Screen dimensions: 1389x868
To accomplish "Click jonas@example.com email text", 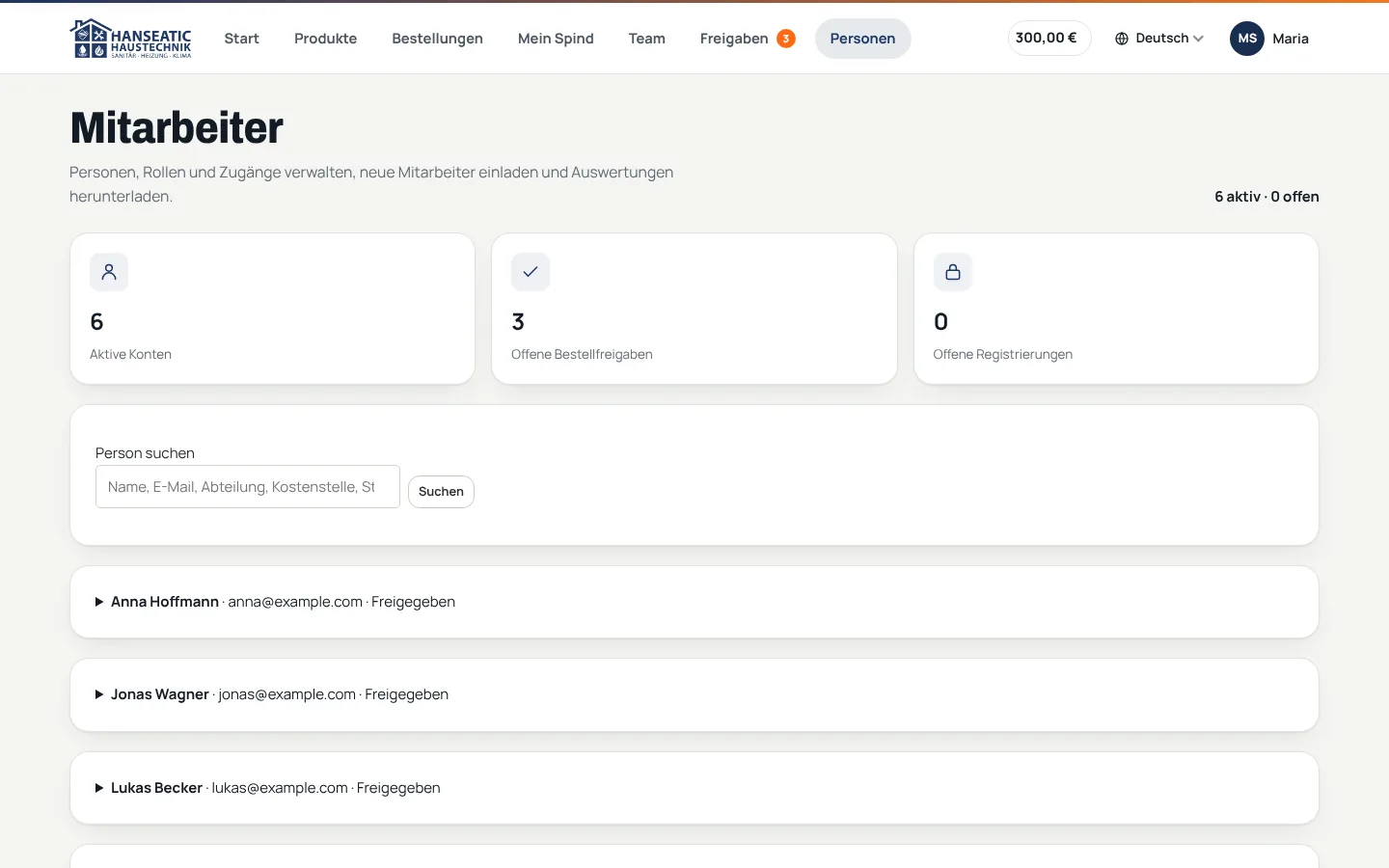I will 286,694.
